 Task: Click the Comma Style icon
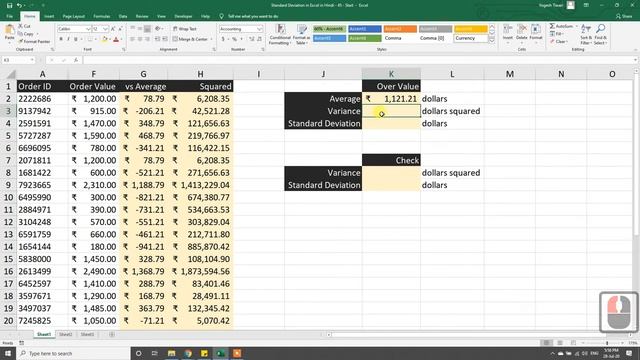click(242, 39)
